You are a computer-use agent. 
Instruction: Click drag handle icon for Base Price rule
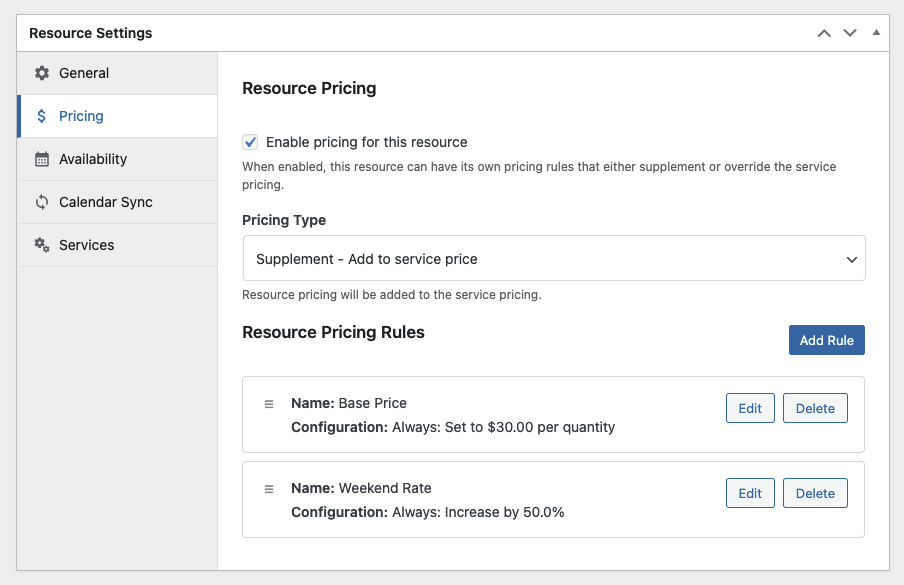(x=269, y=404)
